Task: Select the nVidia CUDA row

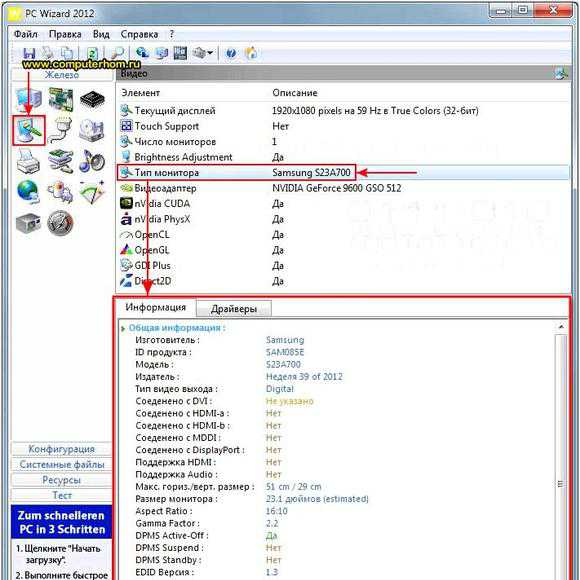Action: tap(343, 204)
